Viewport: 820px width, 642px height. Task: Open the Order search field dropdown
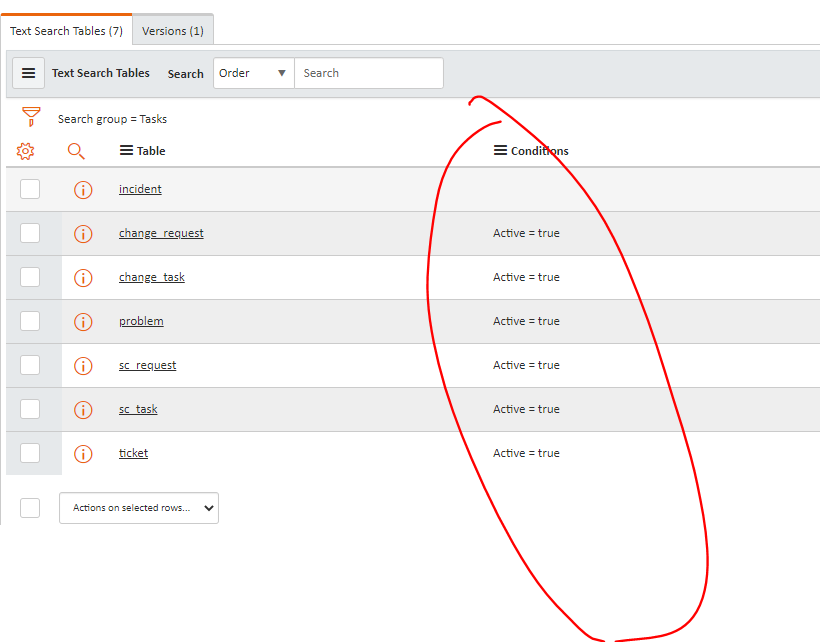point(253,72)
